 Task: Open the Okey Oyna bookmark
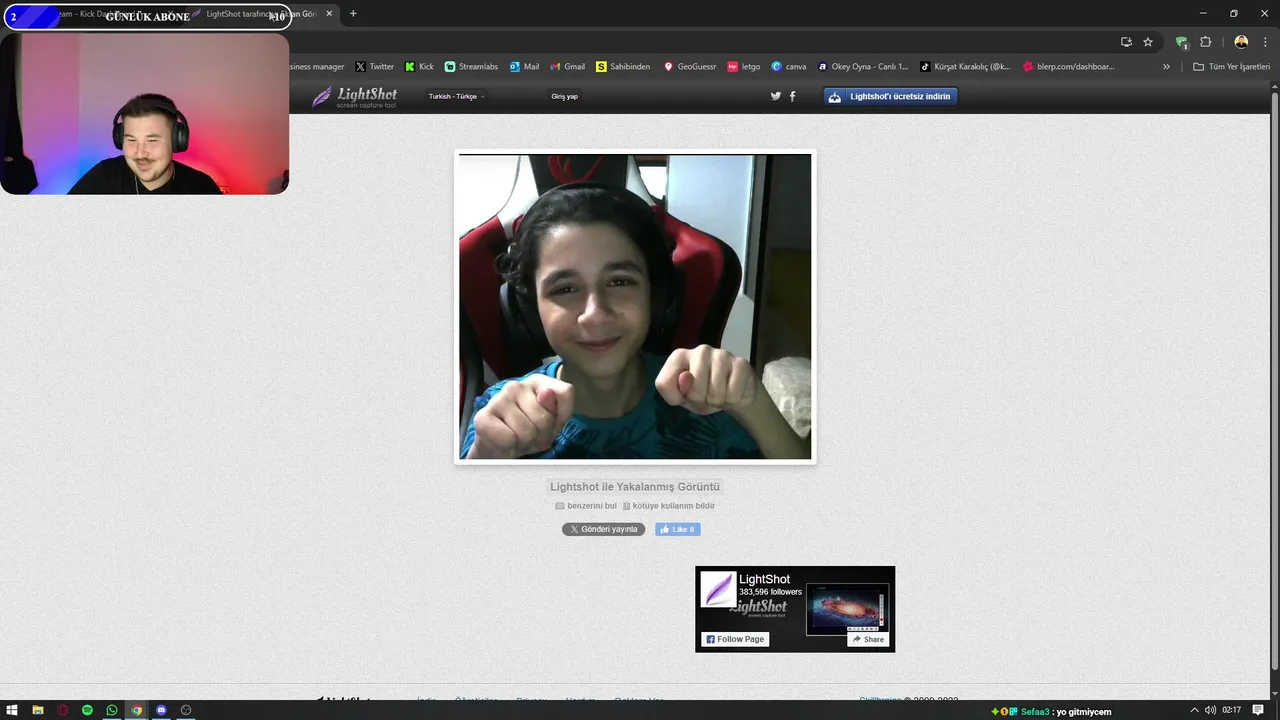click(x=863, y=67)
